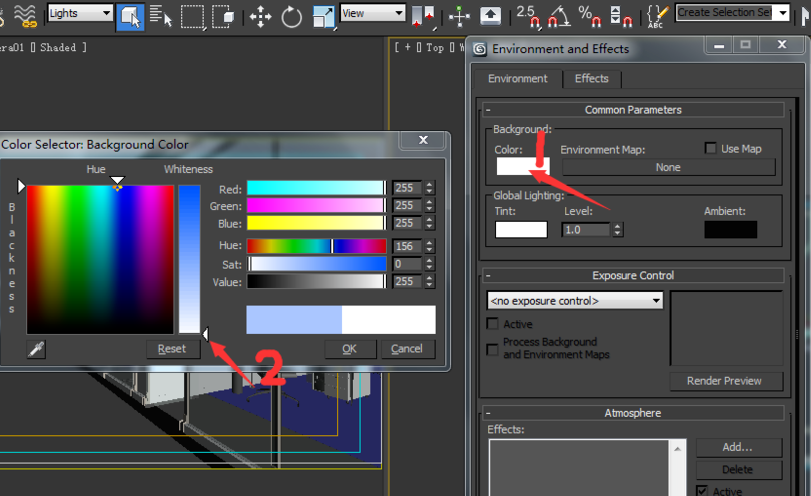Open the View reference coordinate dropdown
Screen dimensions: 811x496
[x=372, y=13]
